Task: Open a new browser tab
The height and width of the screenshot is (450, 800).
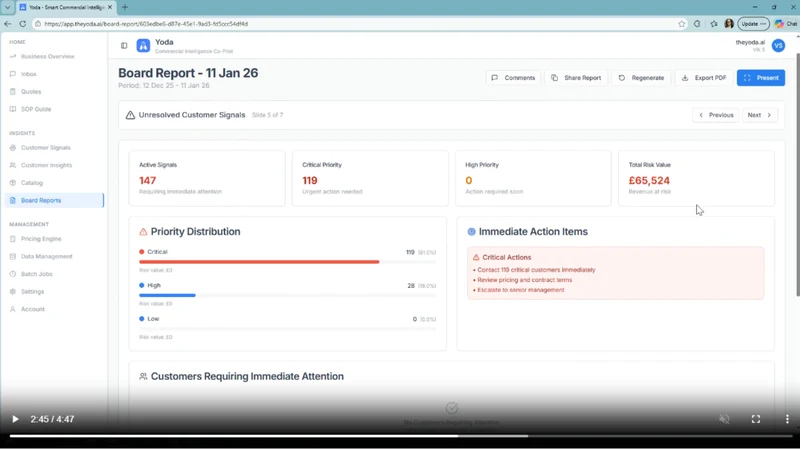Action: [x=125, y=7]
